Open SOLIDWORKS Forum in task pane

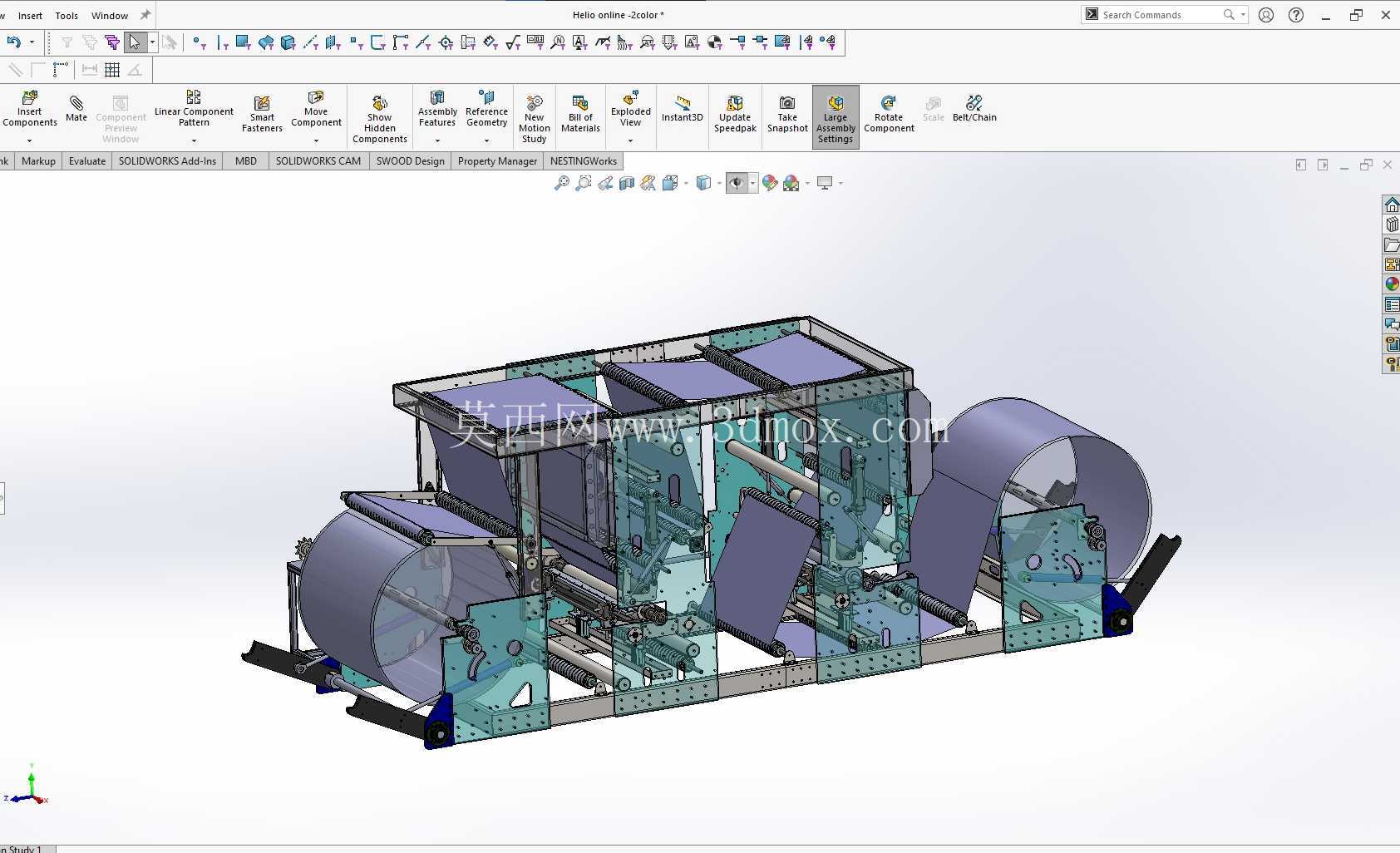point(1391,324)
